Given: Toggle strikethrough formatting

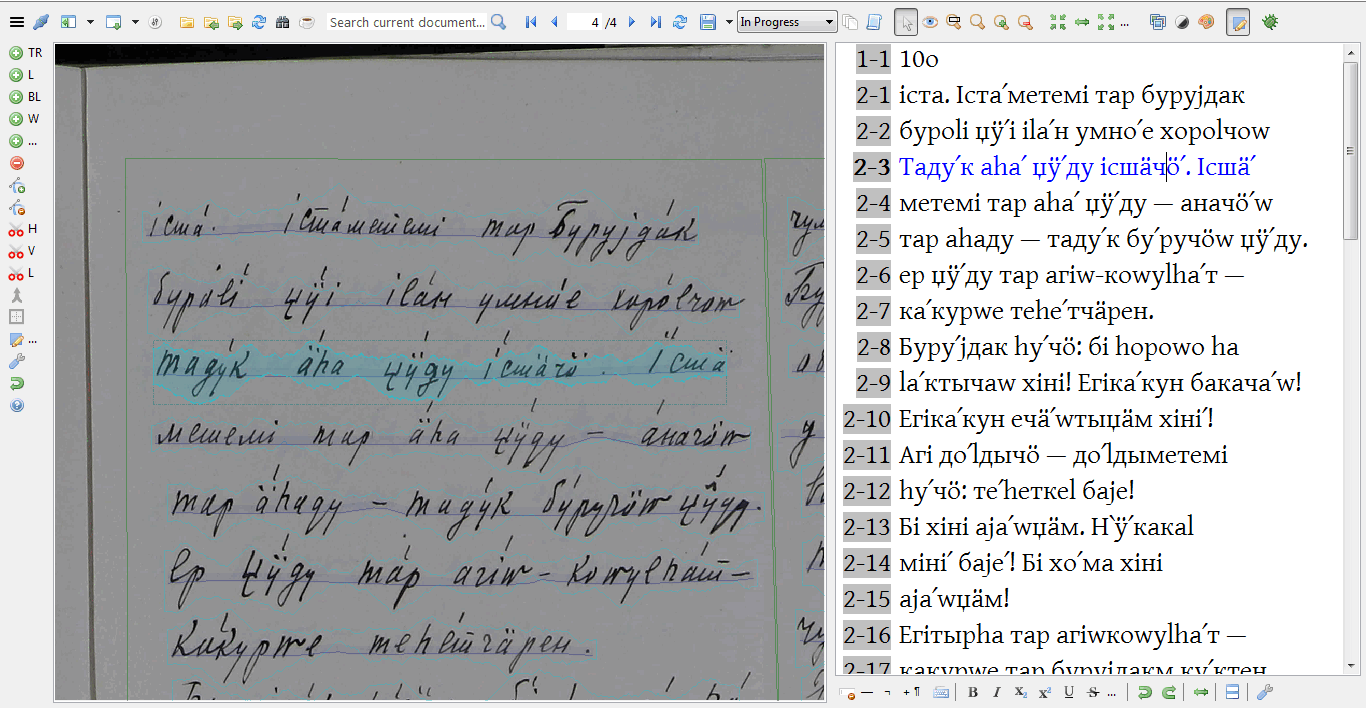Looking at the screenshot, I should click(x=1092, y=692).
